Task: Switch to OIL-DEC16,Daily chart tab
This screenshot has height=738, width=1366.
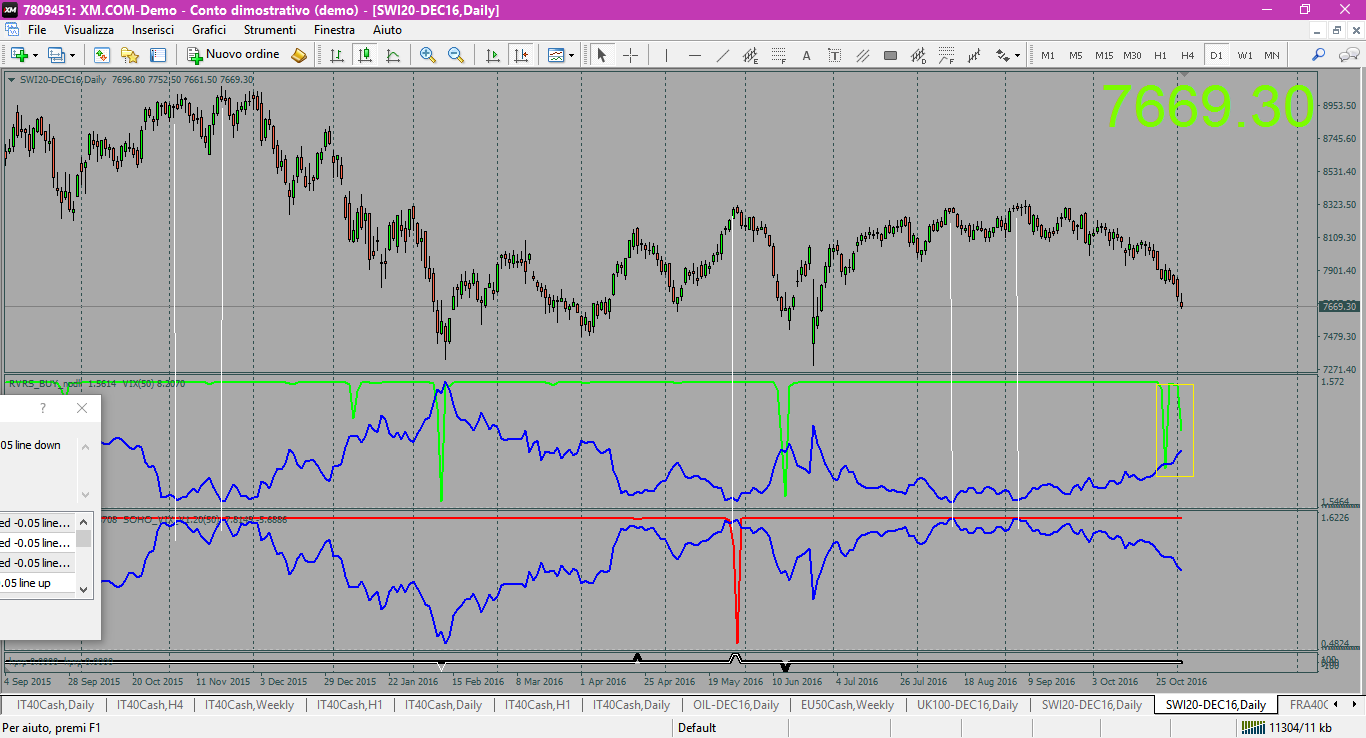Action: 736,705
